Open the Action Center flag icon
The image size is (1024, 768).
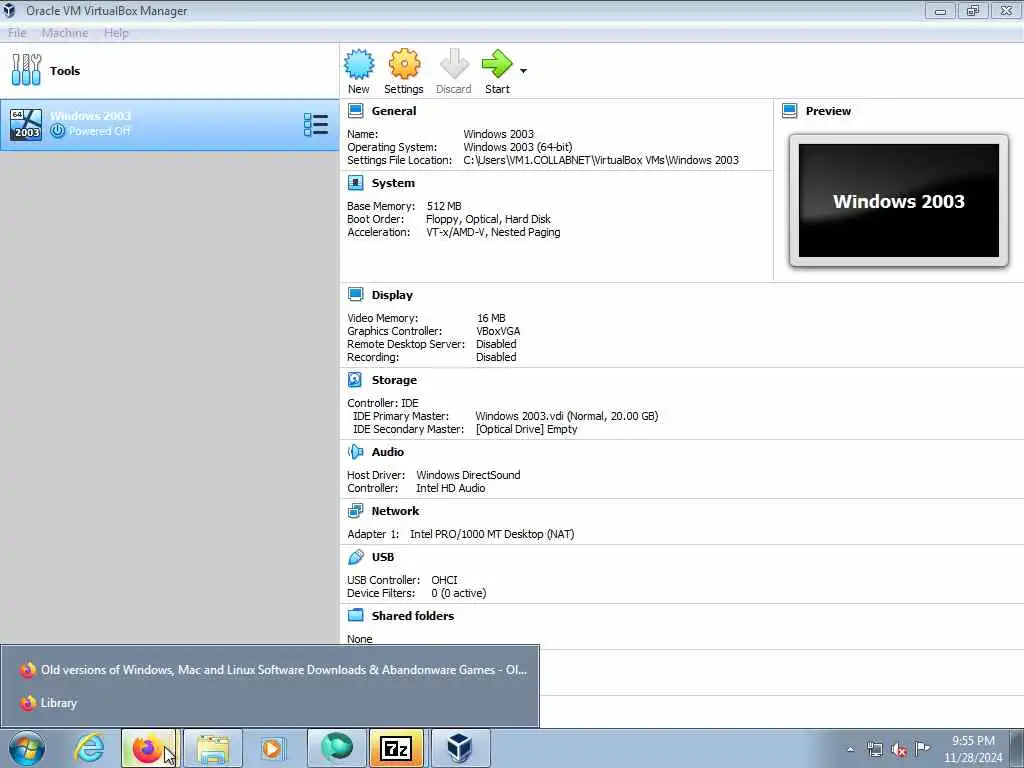tap(923, 748)
